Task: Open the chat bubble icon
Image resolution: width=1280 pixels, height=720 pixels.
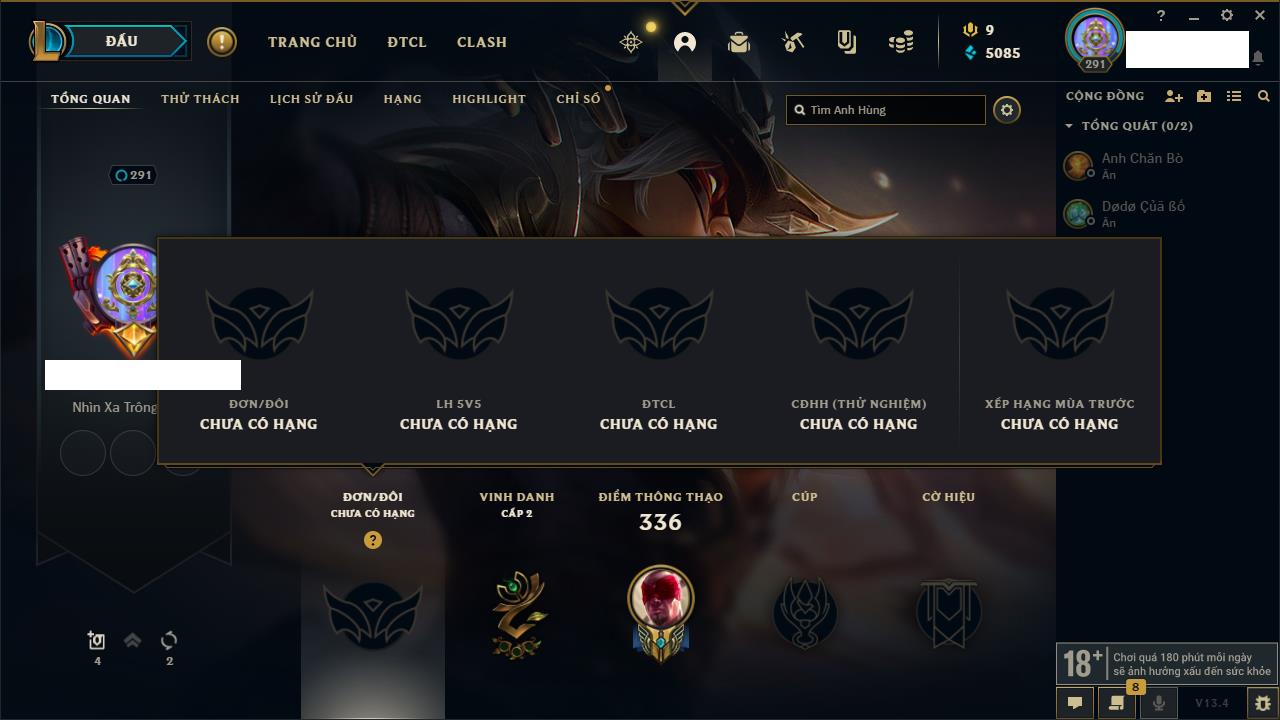Action: pos(1075,703)
